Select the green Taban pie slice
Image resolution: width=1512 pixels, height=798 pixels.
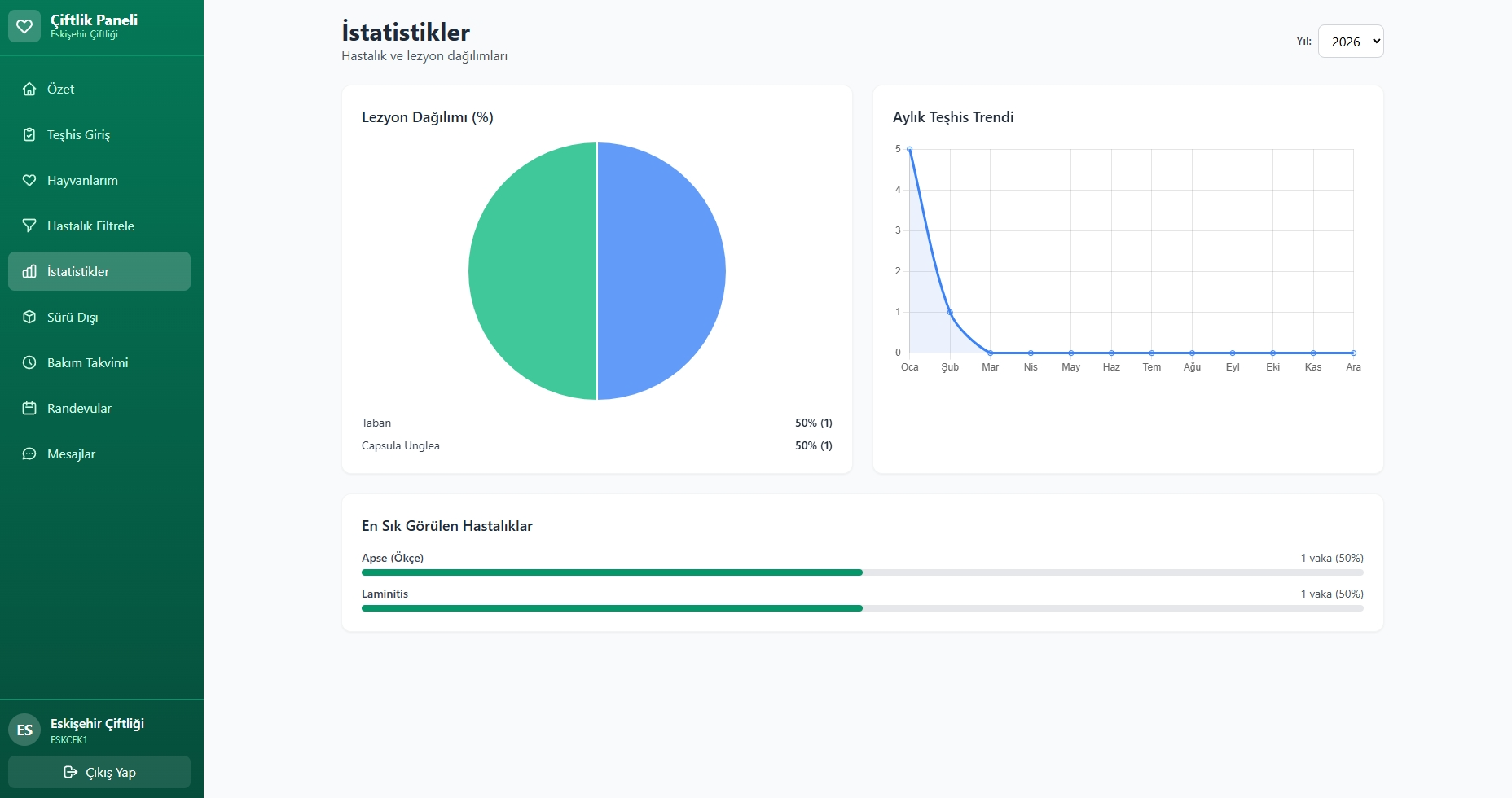tap(534, 271)
